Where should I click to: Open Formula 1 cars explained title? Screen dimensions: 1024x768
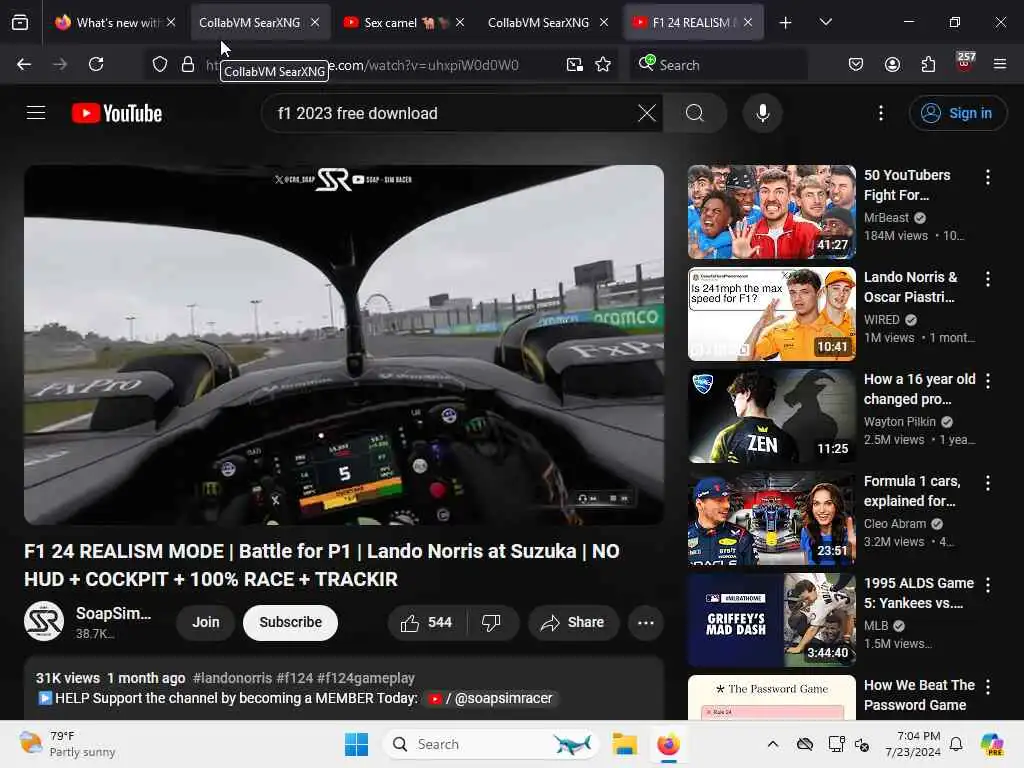click(912, 490)
